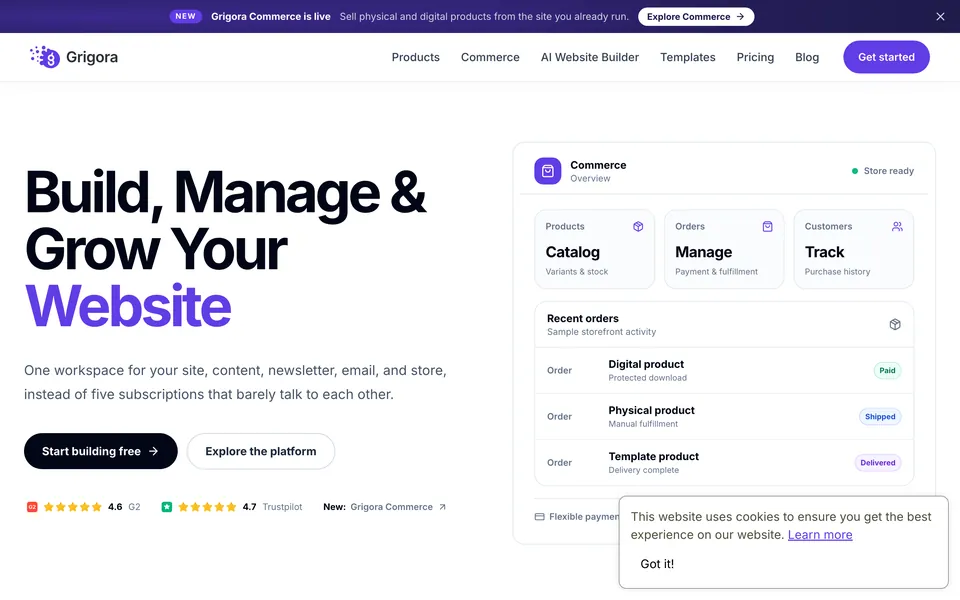Select the Products Catalog card
This screenshot has height=600, width=960.
(x=594, y=249)
